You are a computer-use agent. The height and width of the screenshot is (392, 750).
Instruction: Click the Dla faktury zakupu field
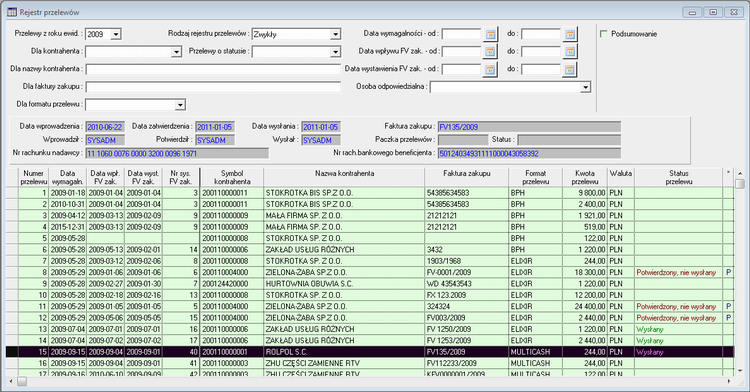[213, 87]
